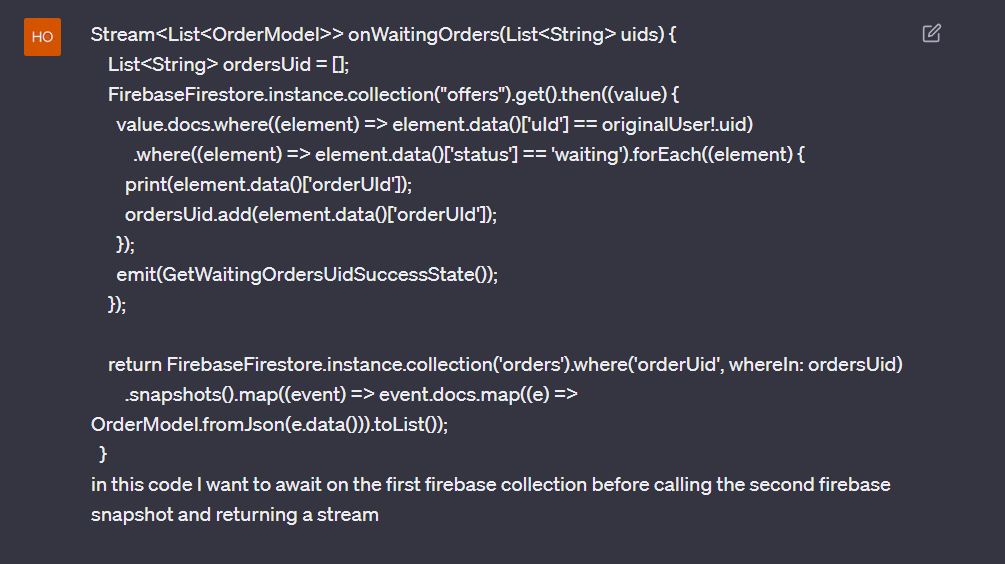Click the 'waiting' status forEach line

click(x=469, y=154)
